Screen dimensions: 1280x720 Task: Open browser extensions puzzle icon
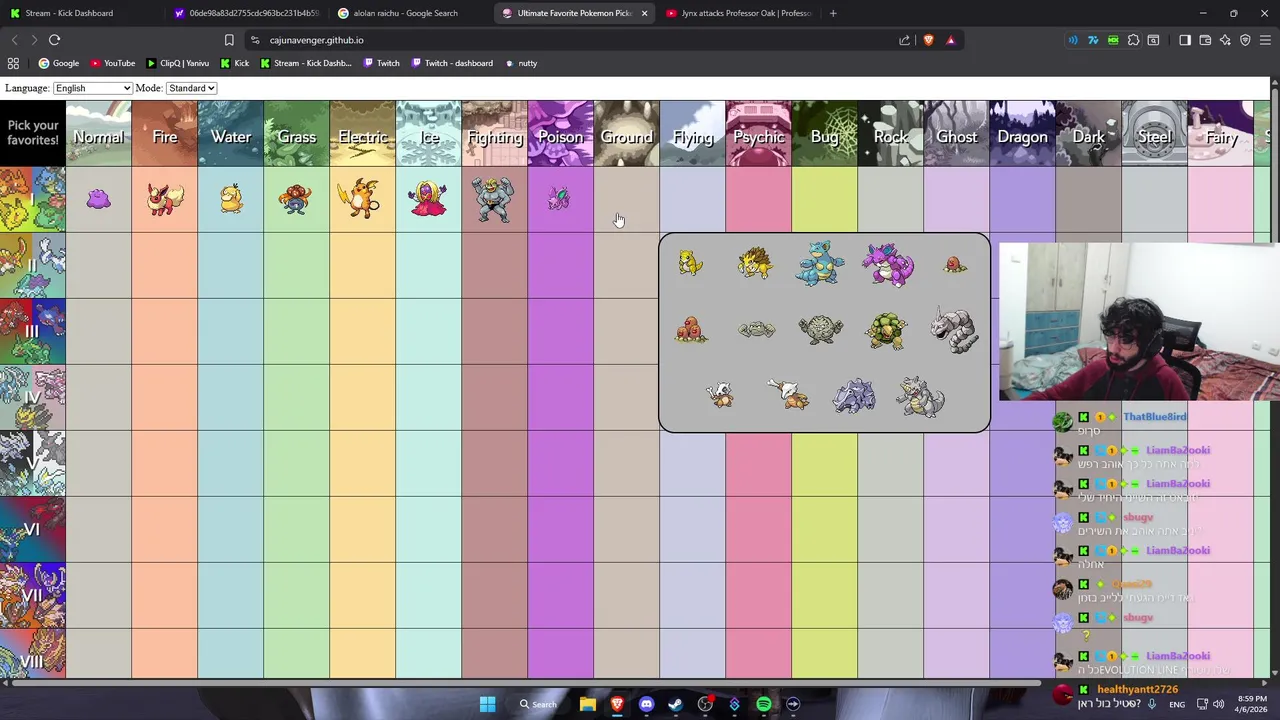click(x=1133, y=40)
